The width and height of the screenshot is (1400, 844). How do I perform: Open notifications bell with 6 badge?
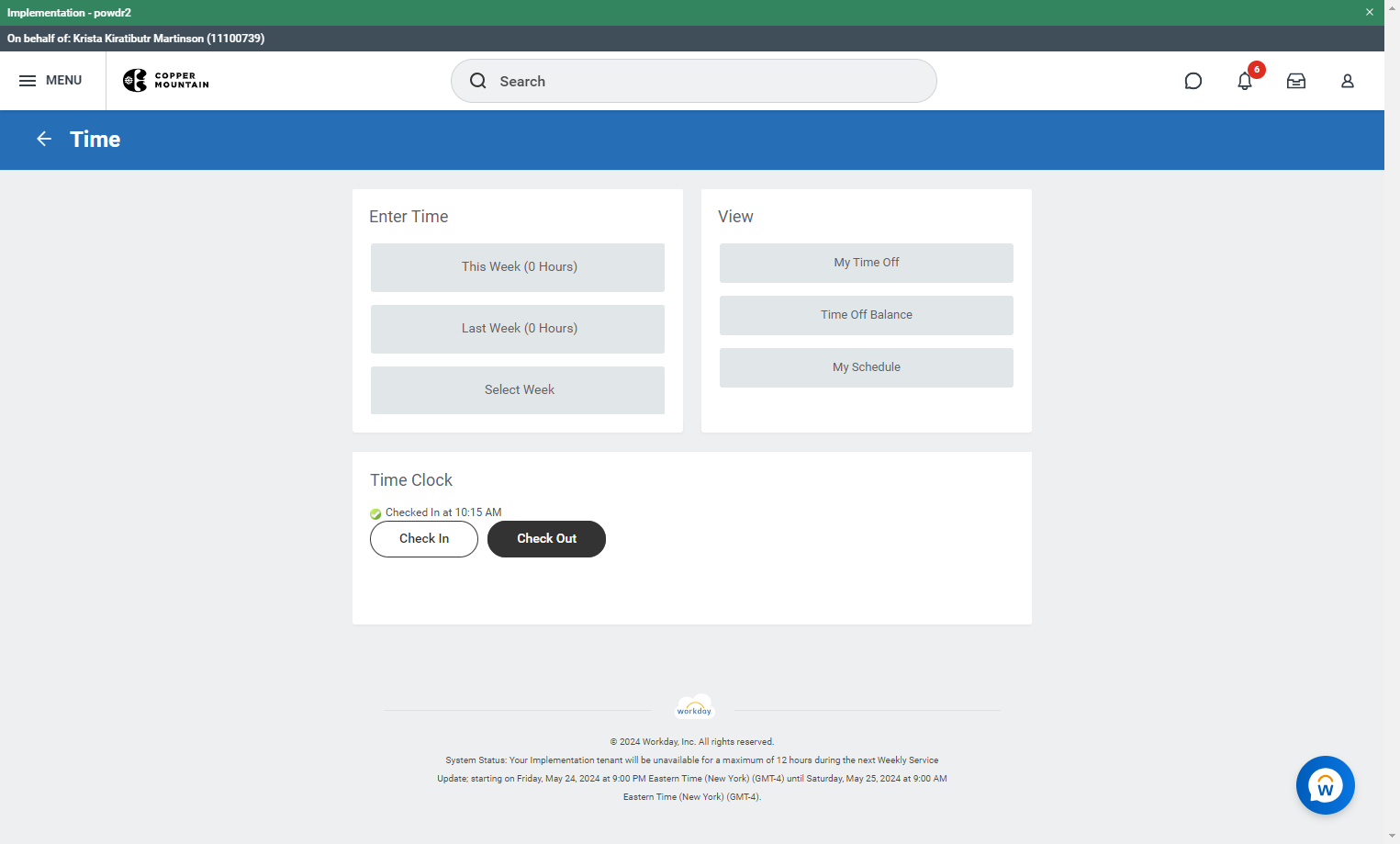(x=1246, y=81)
